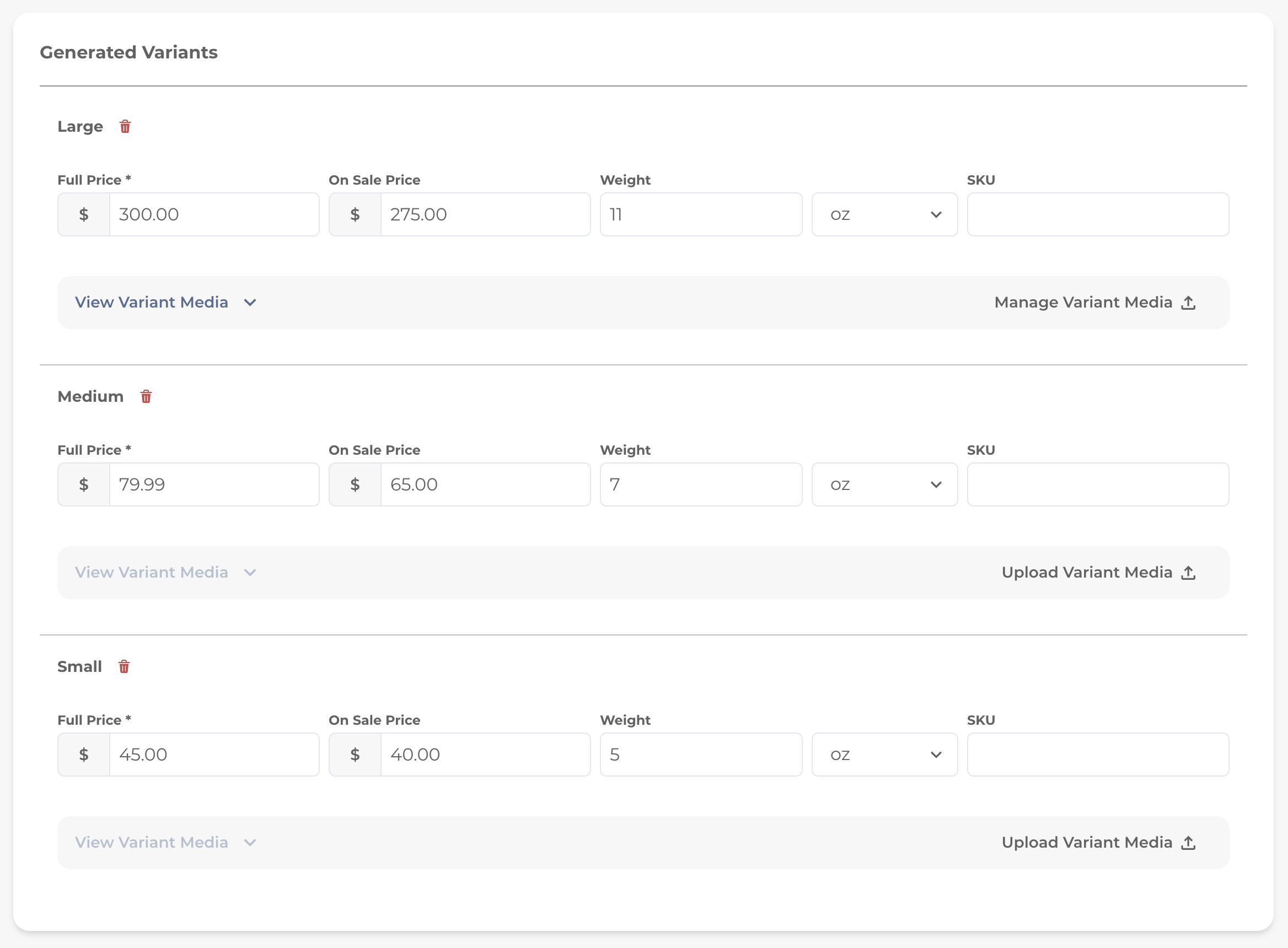Click the Generated Variants heading
1288x948 pixels.
[128, 52]
